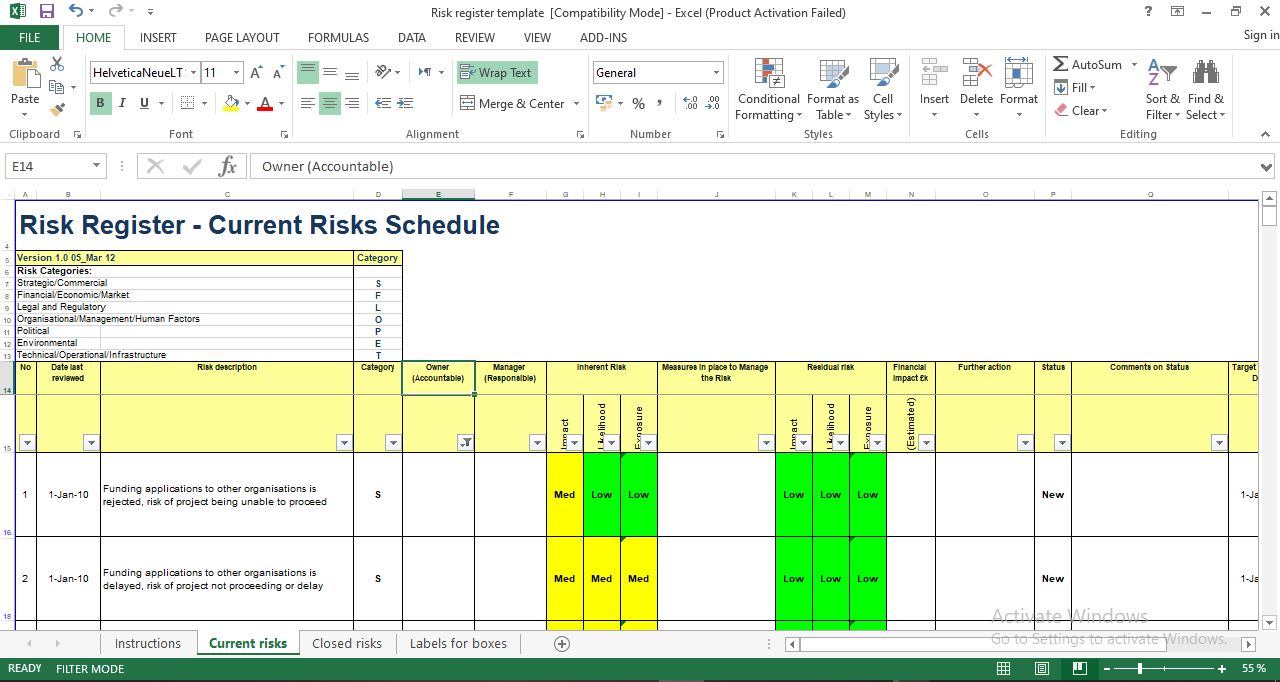This screenshot has width=1280, height=682.
Task: Open the Find & Select tool
Action: point(1205,90)
